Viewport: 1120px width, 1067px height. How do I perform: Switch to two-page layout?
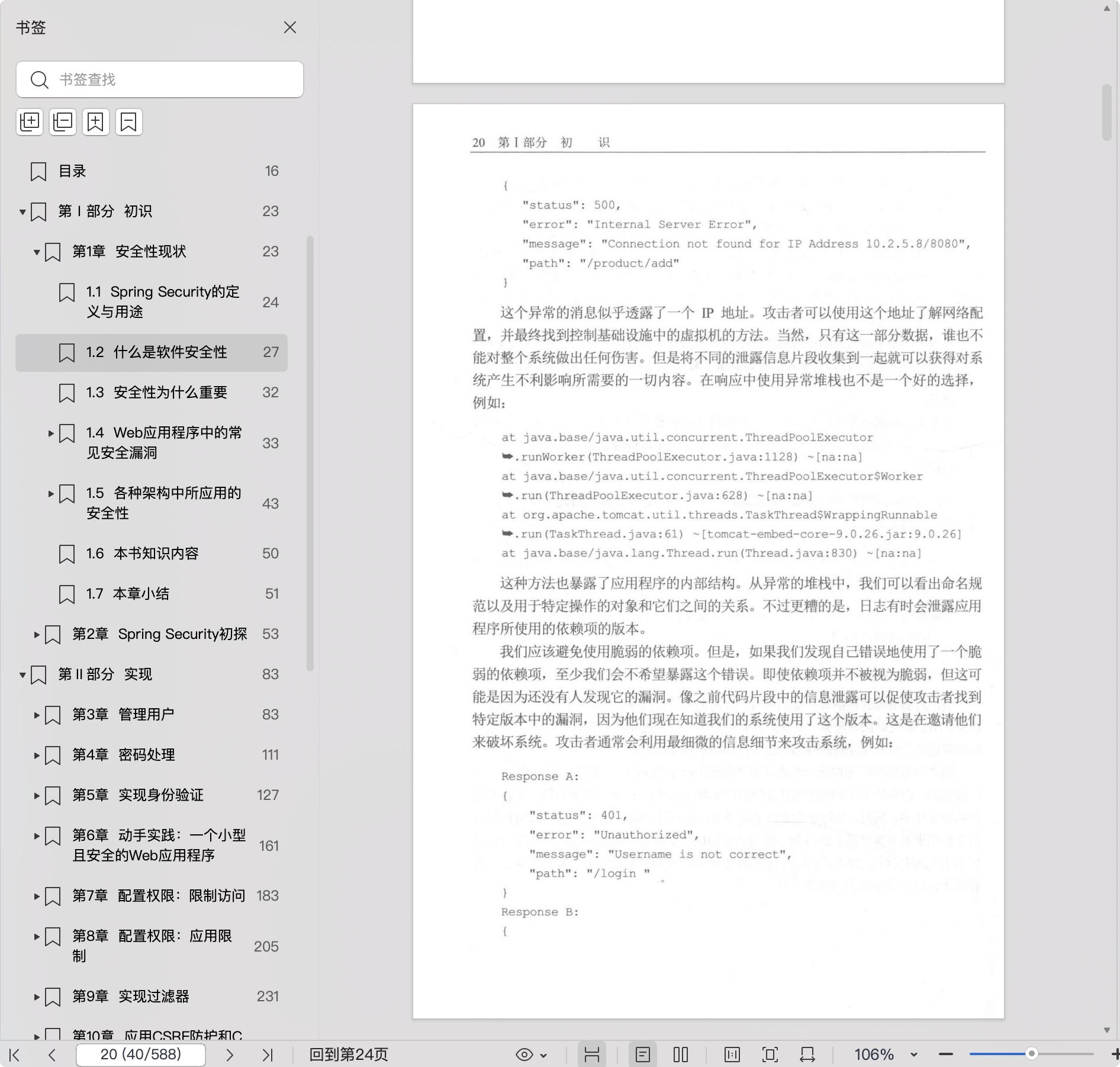[x=681, y=1055]
